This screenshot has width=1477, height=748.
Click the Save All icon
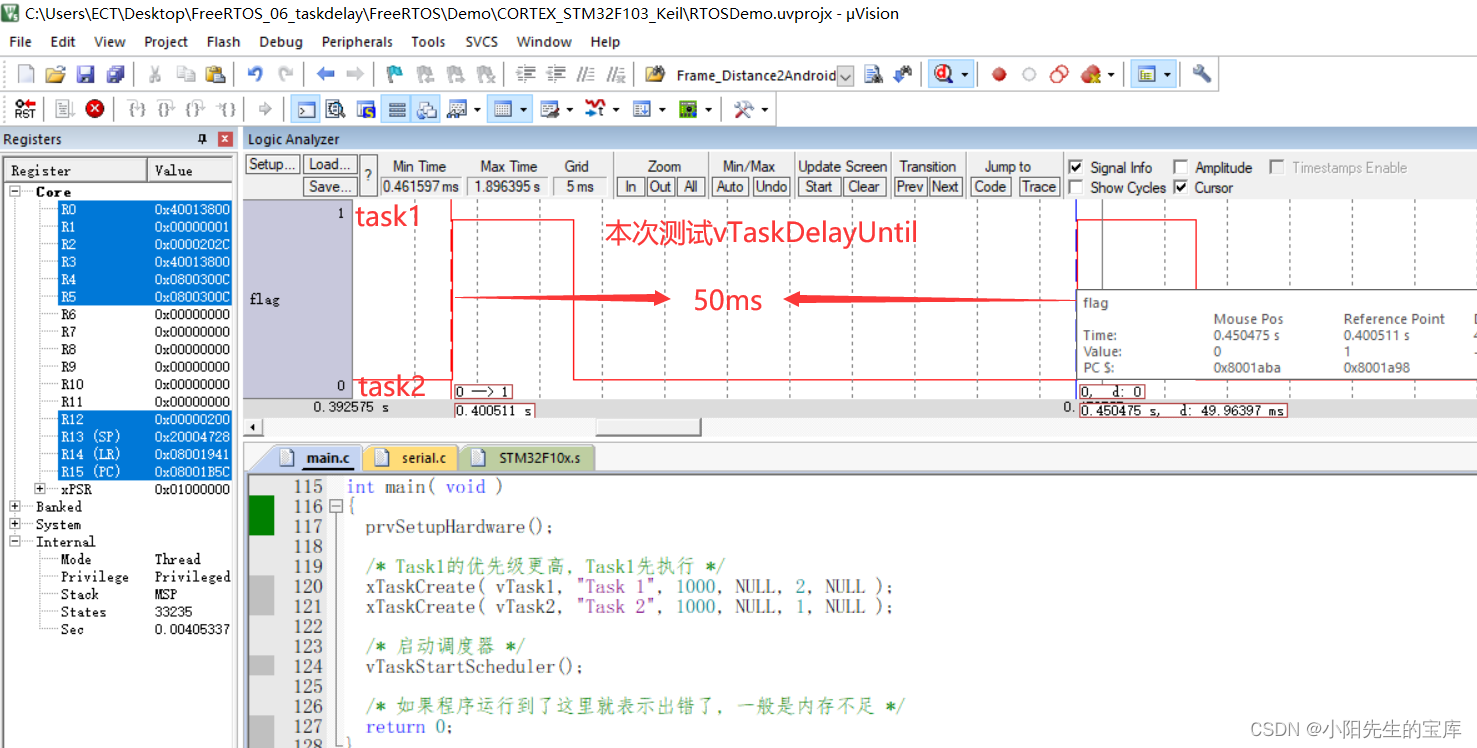(x=115, y=75)
